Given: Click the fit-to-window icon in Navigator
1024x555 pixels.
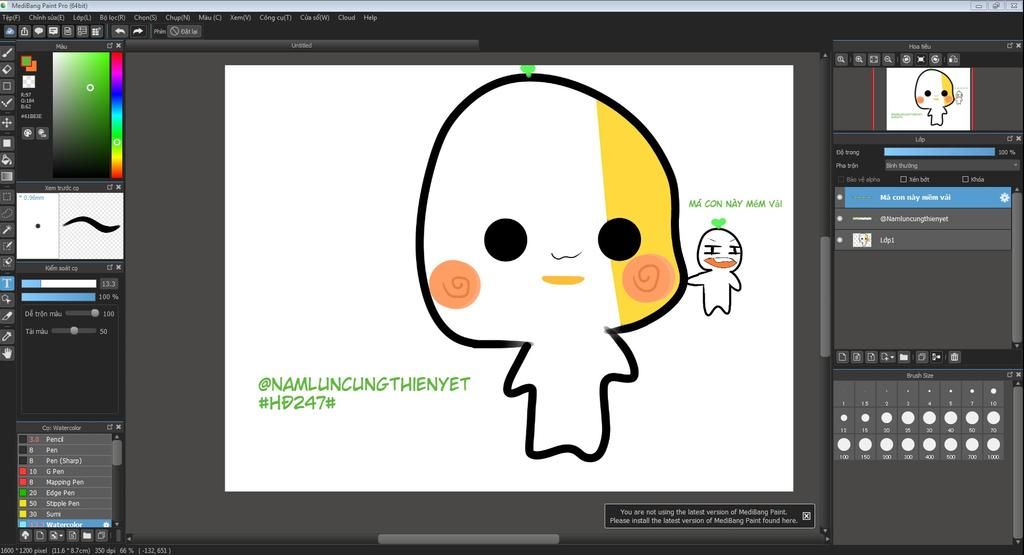Looking at the screenshot, I should 874,59.
